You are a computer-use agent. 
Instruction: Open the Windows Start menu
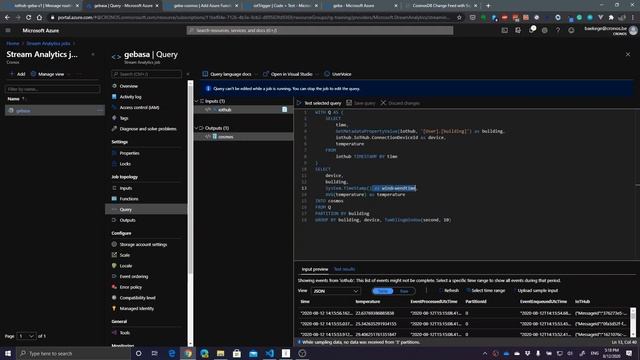click(x=8, y=353)
